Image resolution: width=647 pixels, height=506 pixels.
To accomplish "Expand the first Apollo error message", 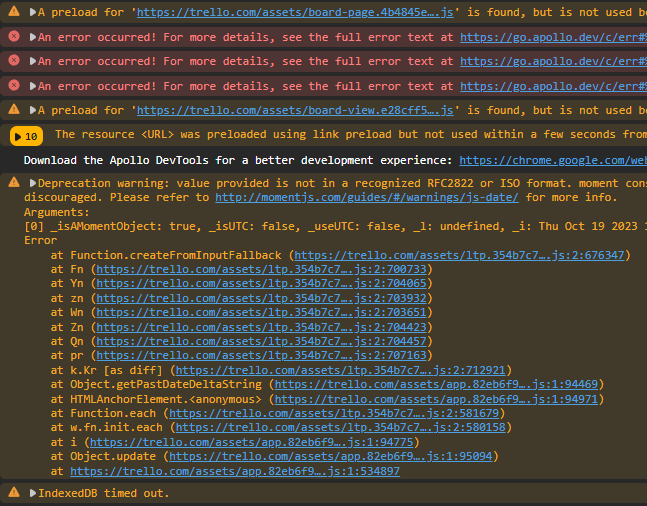I will [33, 37].
